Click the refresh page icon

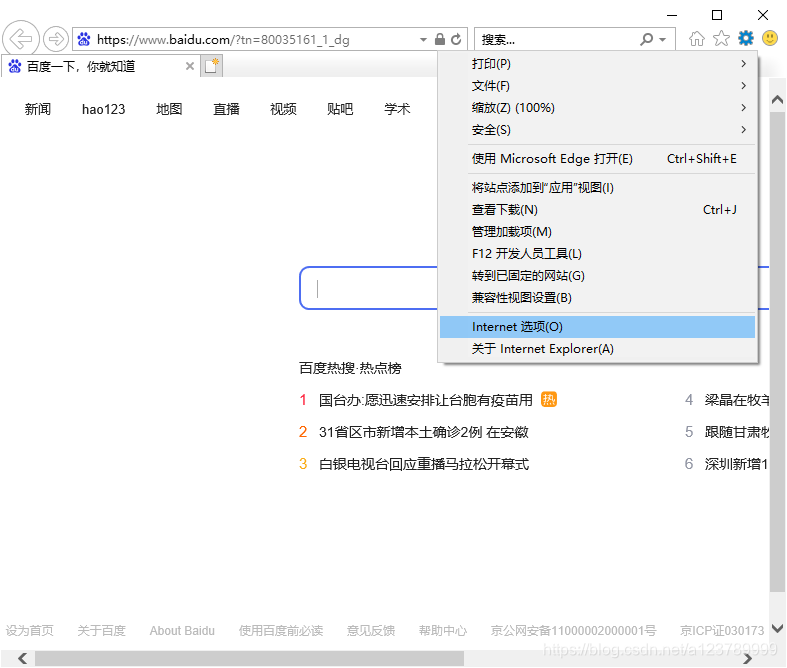[x=456, y=39]
